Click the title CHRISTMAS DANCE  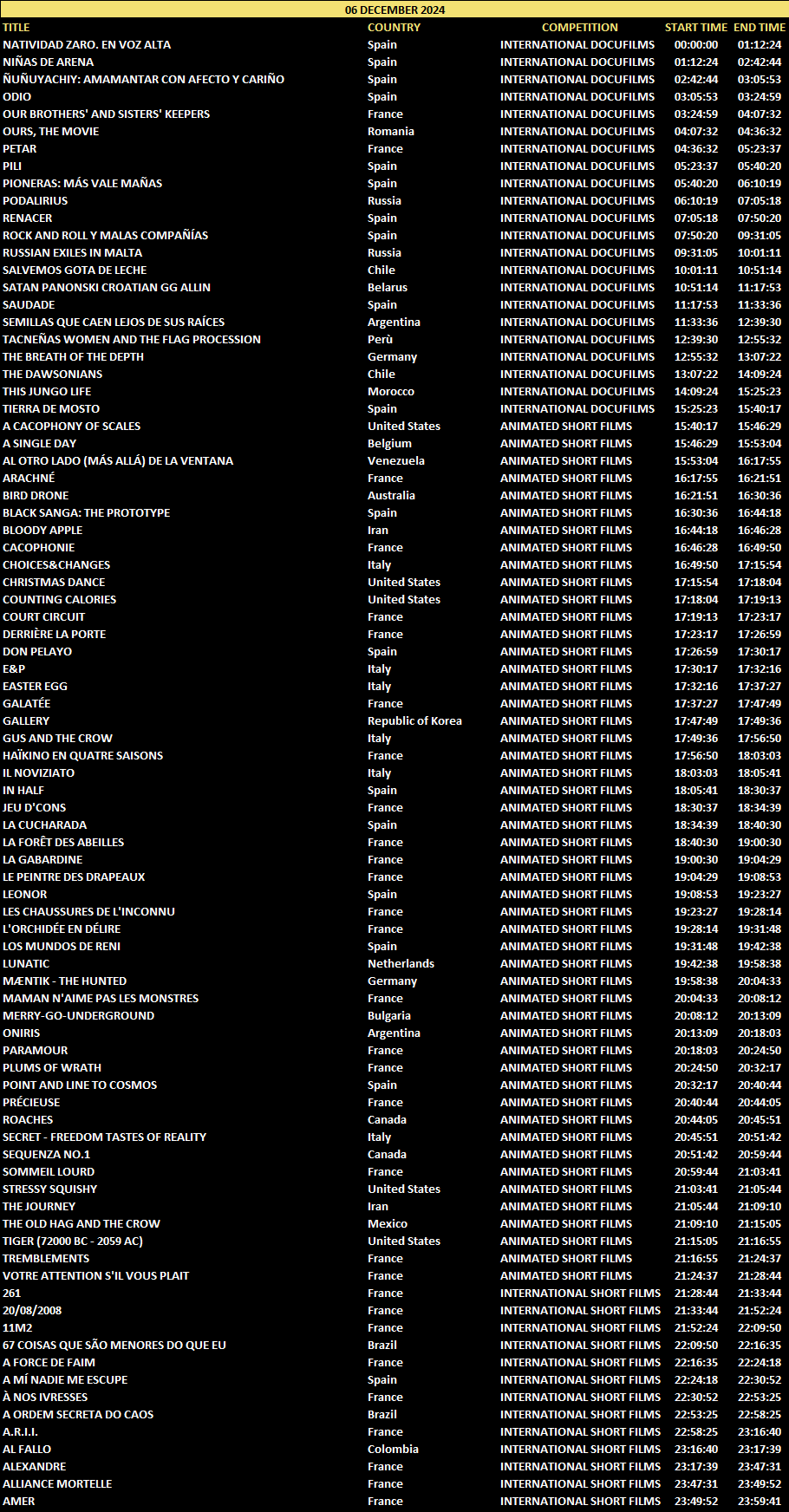(54, 582)
